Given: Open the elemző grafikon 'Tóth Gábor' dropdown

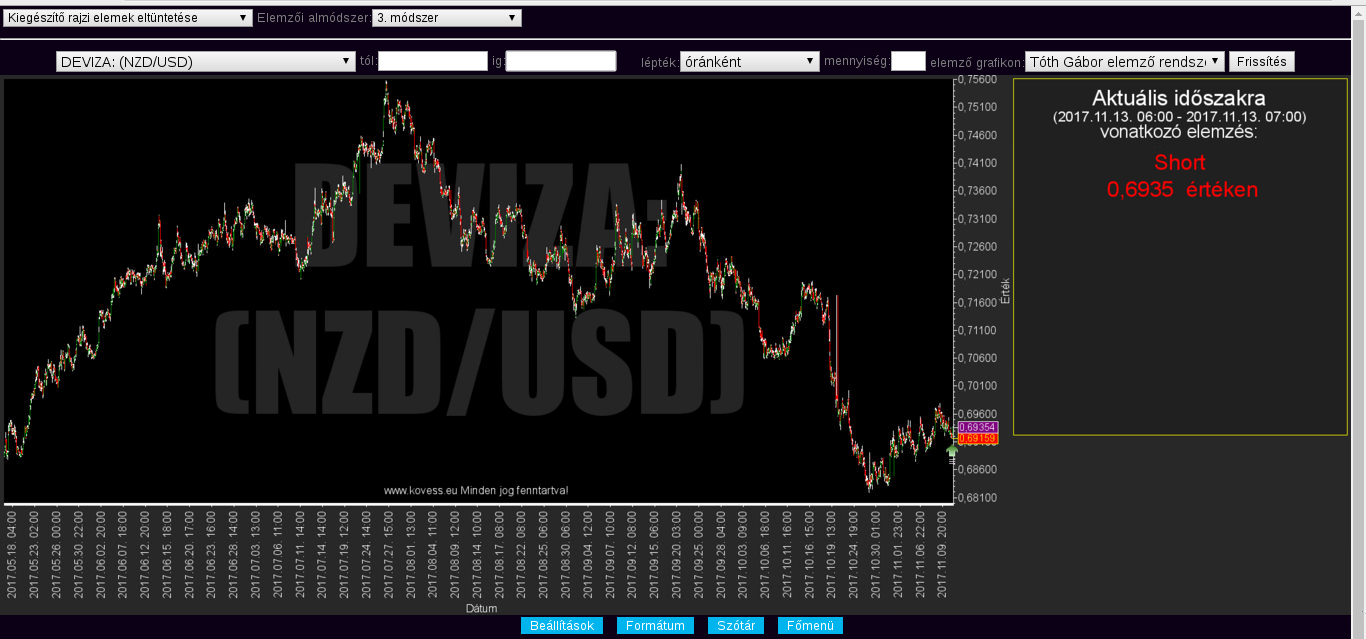Looking at the screenshot, I should 1124,62.
